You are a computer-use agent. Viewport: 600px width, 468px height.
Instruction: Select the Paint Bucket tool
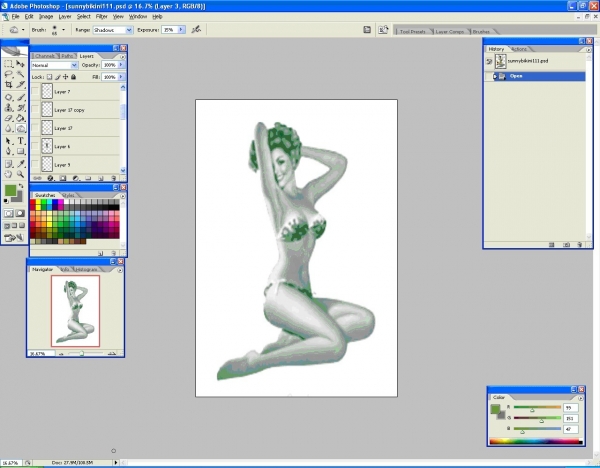coord(20,118)
